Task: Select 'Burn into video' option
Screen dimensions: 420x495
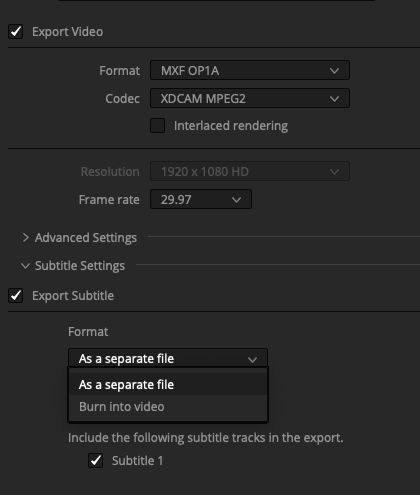Action: click(168, 406)
